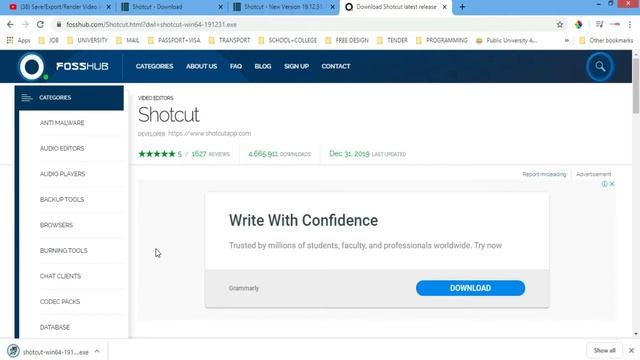Viewport: 640px width, 360px height.
Task: Close the Grammarly advertisement
Action: click(x=612, y=184)
